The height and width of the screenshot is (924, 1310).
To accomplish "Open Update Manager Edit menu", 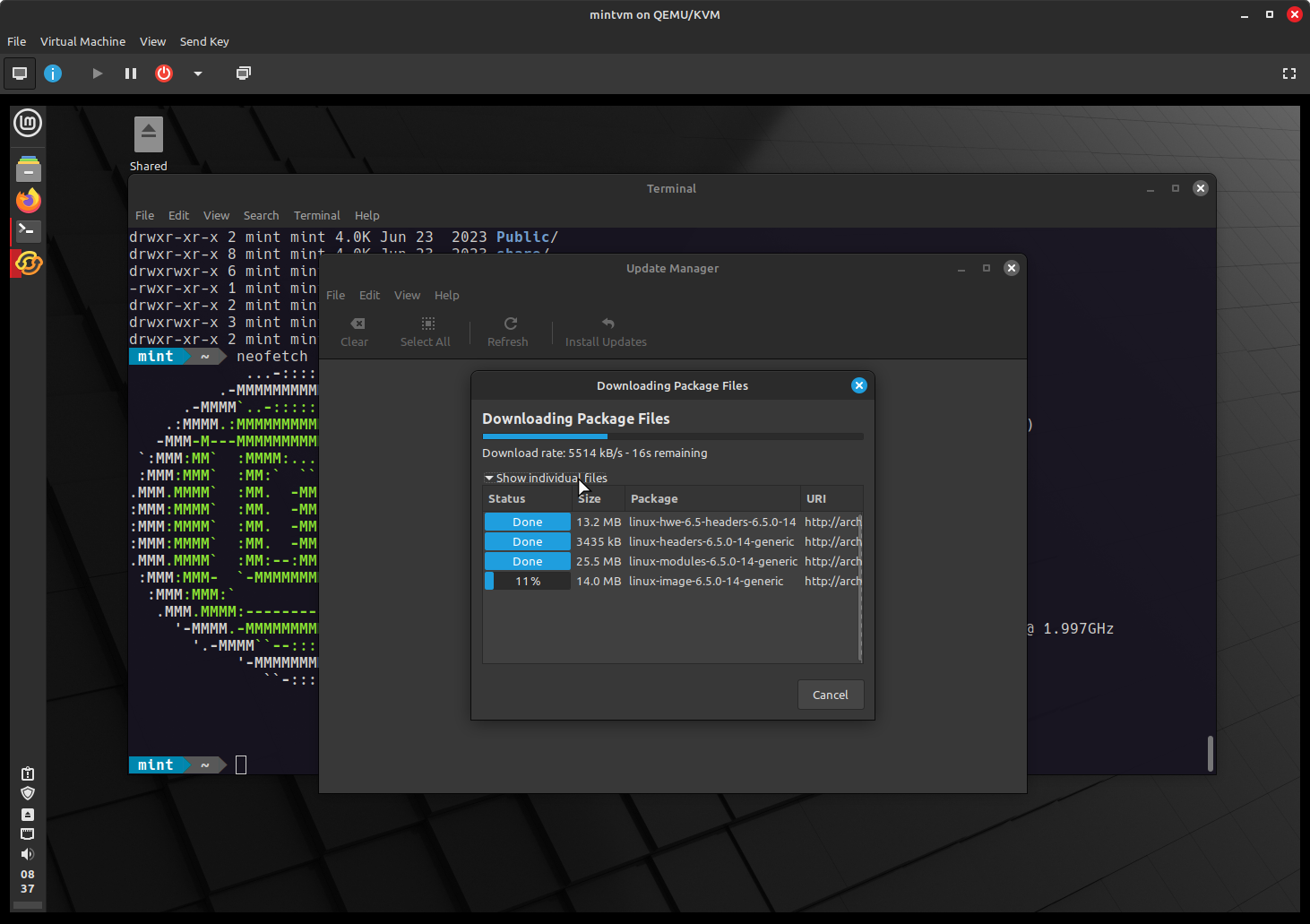I will [369, 295].
